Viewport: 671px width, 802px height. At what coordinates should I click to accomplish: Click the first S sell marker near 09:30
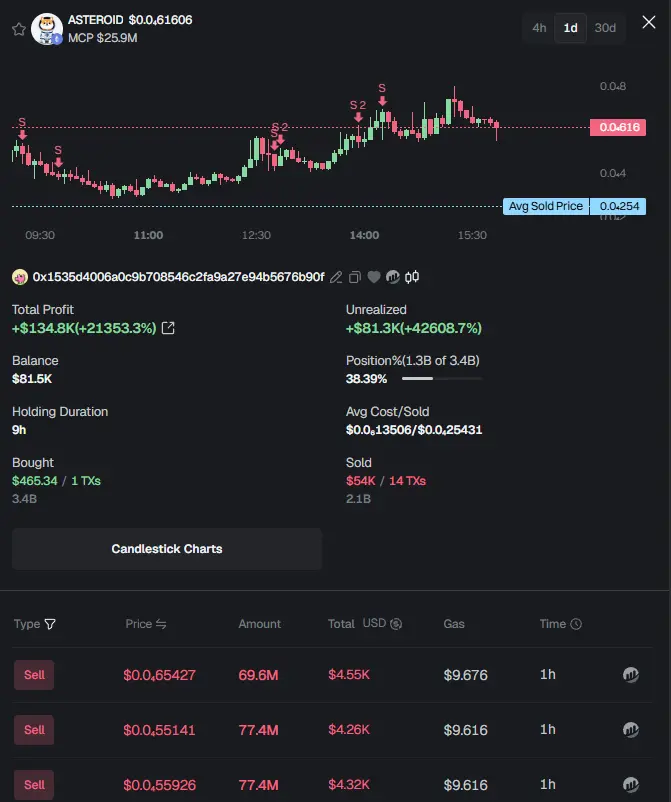point(22,128)
